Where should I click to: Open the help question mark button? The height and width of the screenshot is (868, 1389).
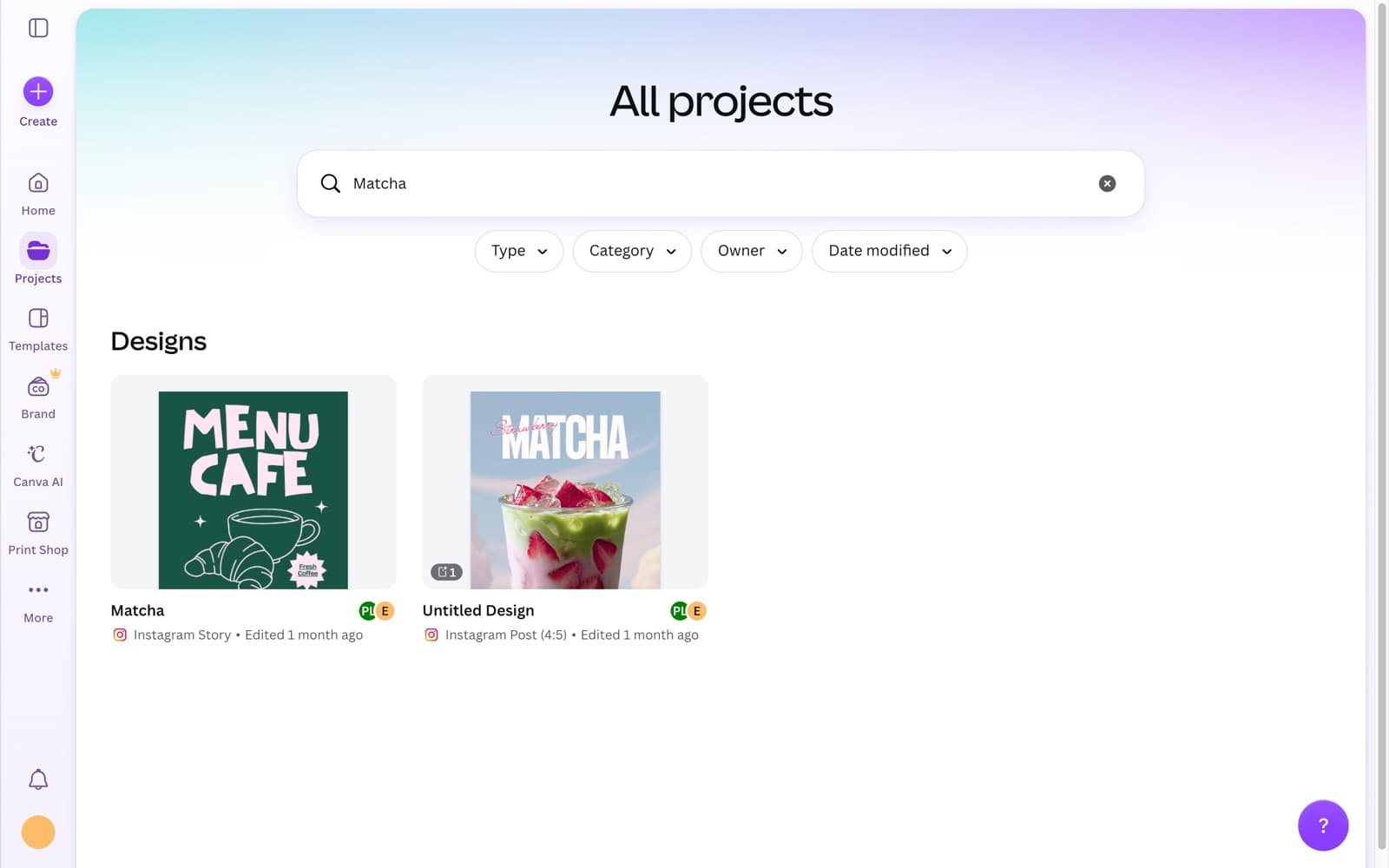1323,825
